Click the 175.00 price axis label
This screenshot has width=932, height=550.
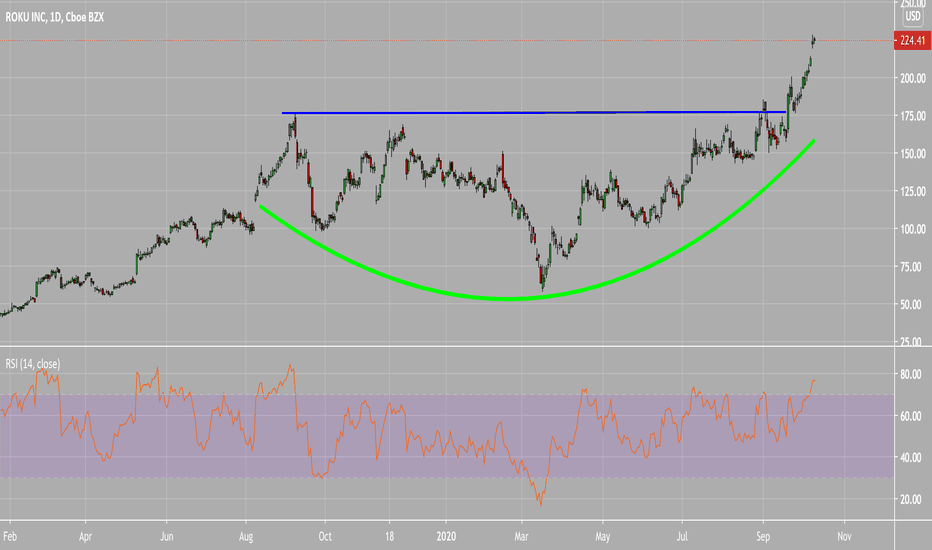point(912,116)
